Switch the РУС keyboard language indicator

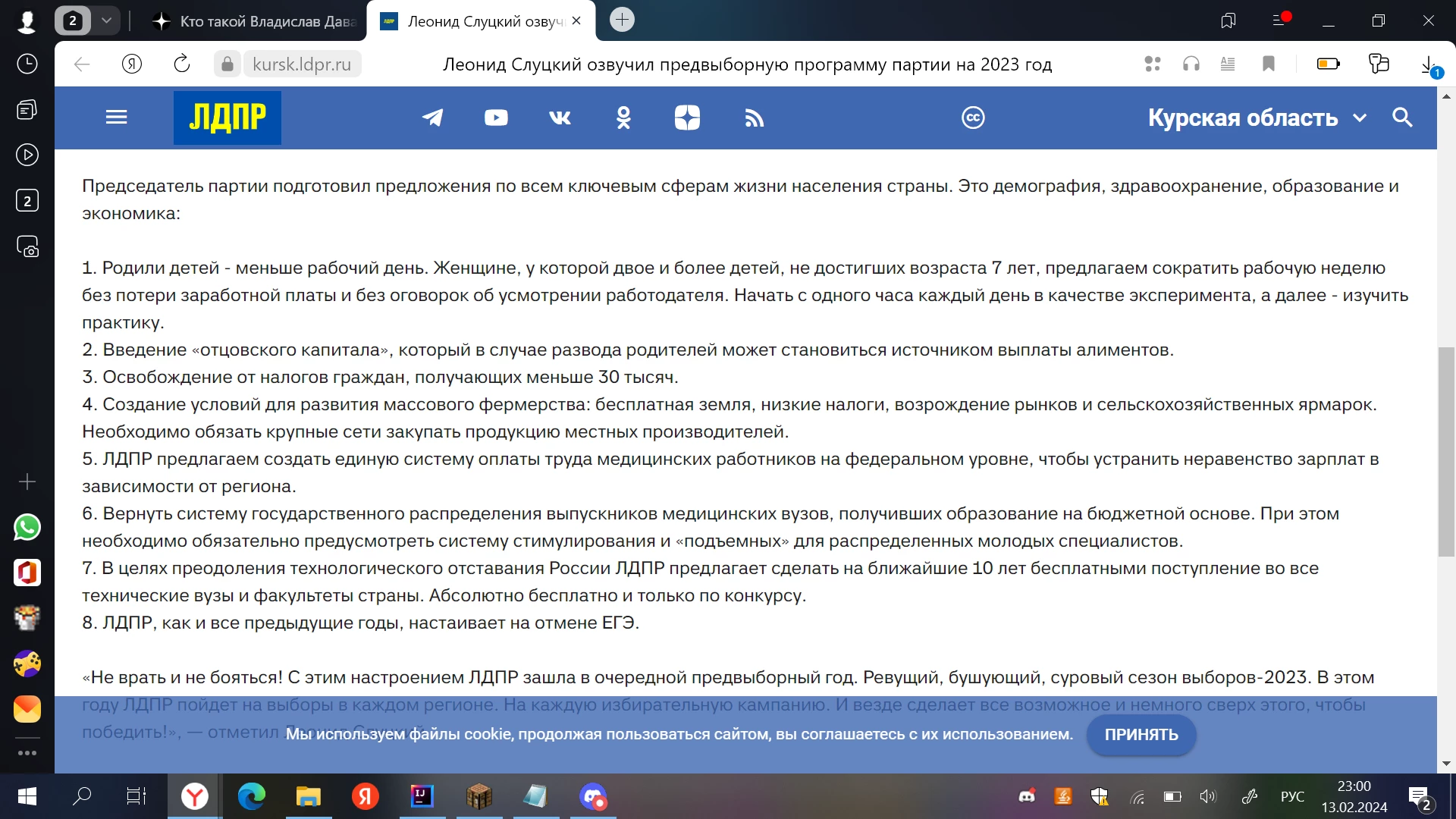point(1292,796)
